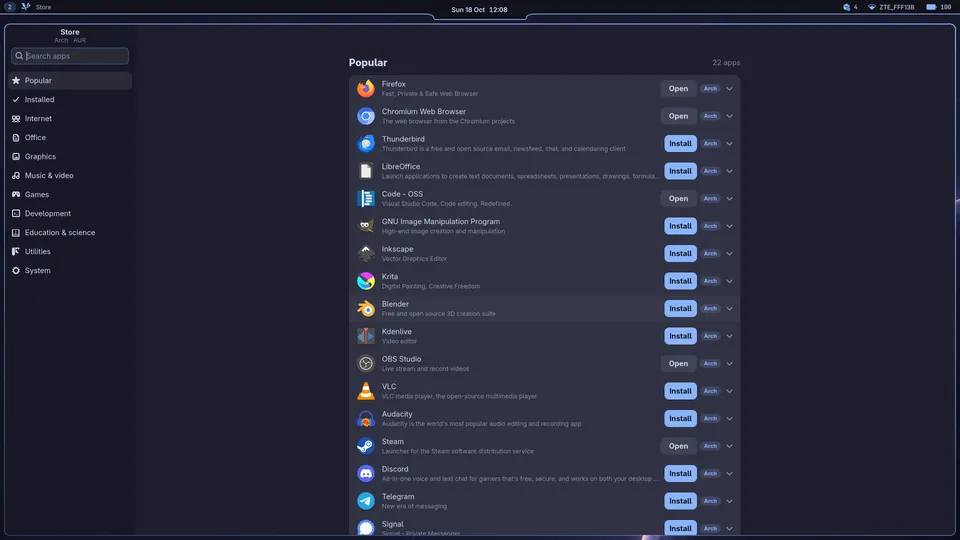Open Games category in sidebar

pyautogui.click(x=70, y=194)
